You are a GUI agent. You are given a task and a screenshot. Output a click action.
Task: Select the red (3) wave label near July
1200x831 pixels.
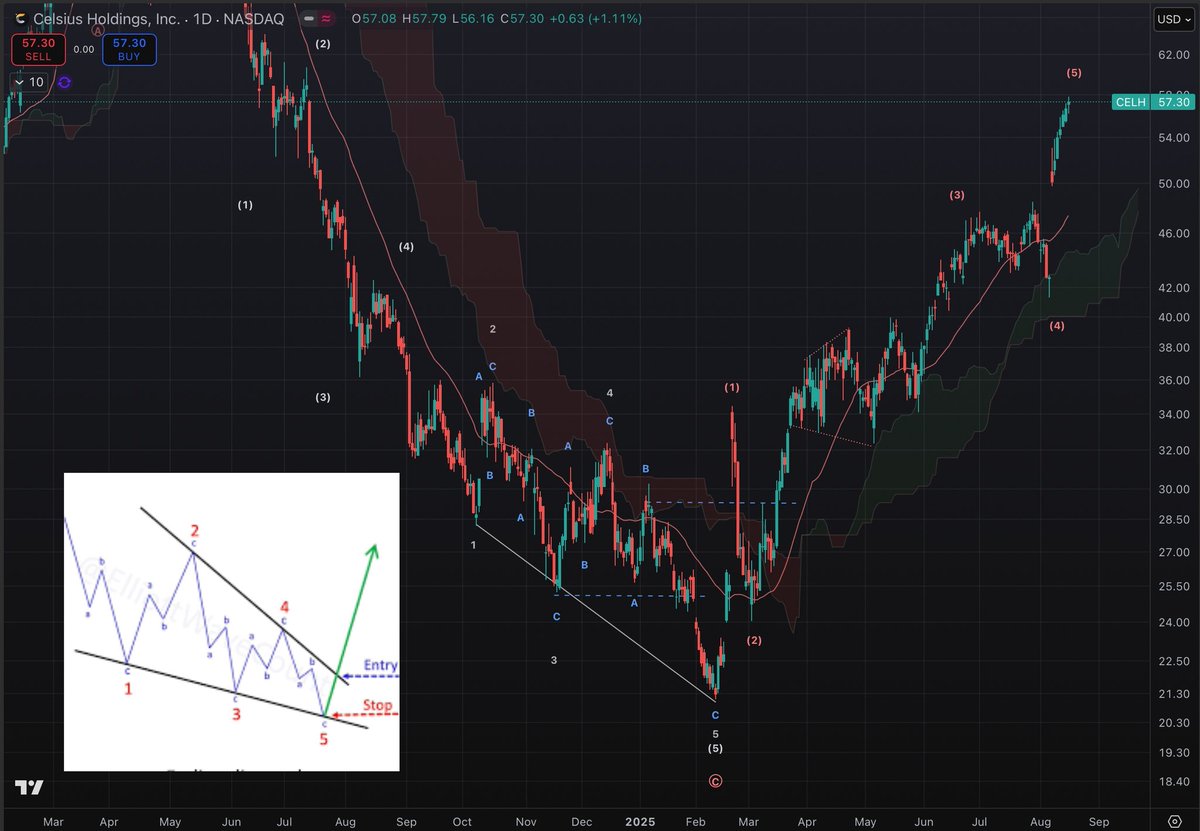tap(957, 195)
